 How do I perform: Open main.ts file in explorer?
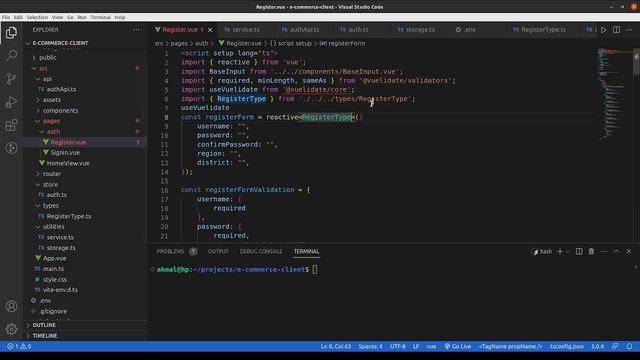(53, 269)
